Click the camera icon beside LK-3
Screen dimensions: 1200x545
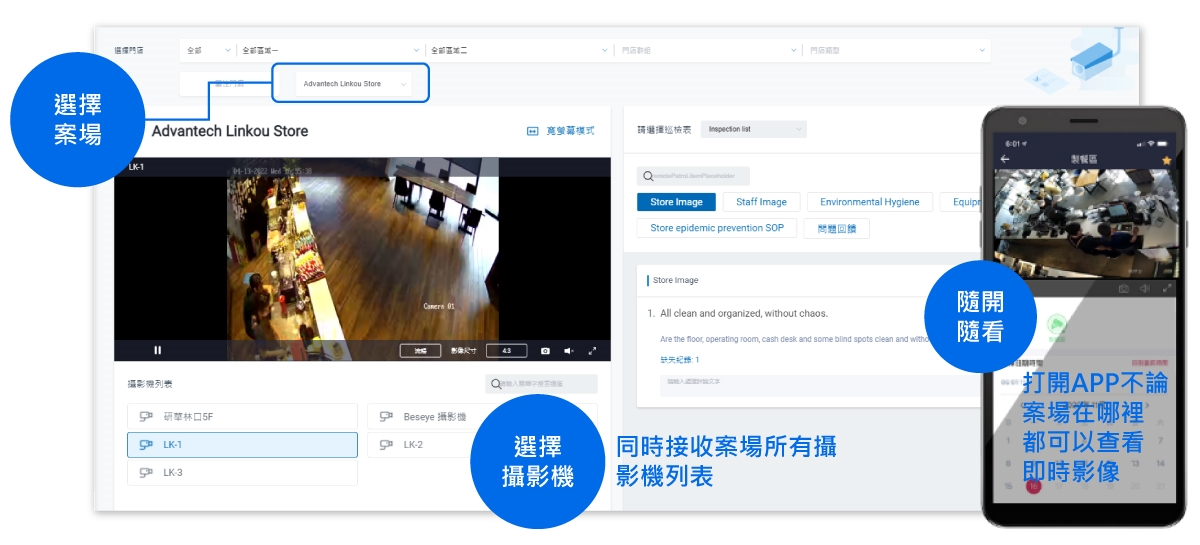[146, 473]
